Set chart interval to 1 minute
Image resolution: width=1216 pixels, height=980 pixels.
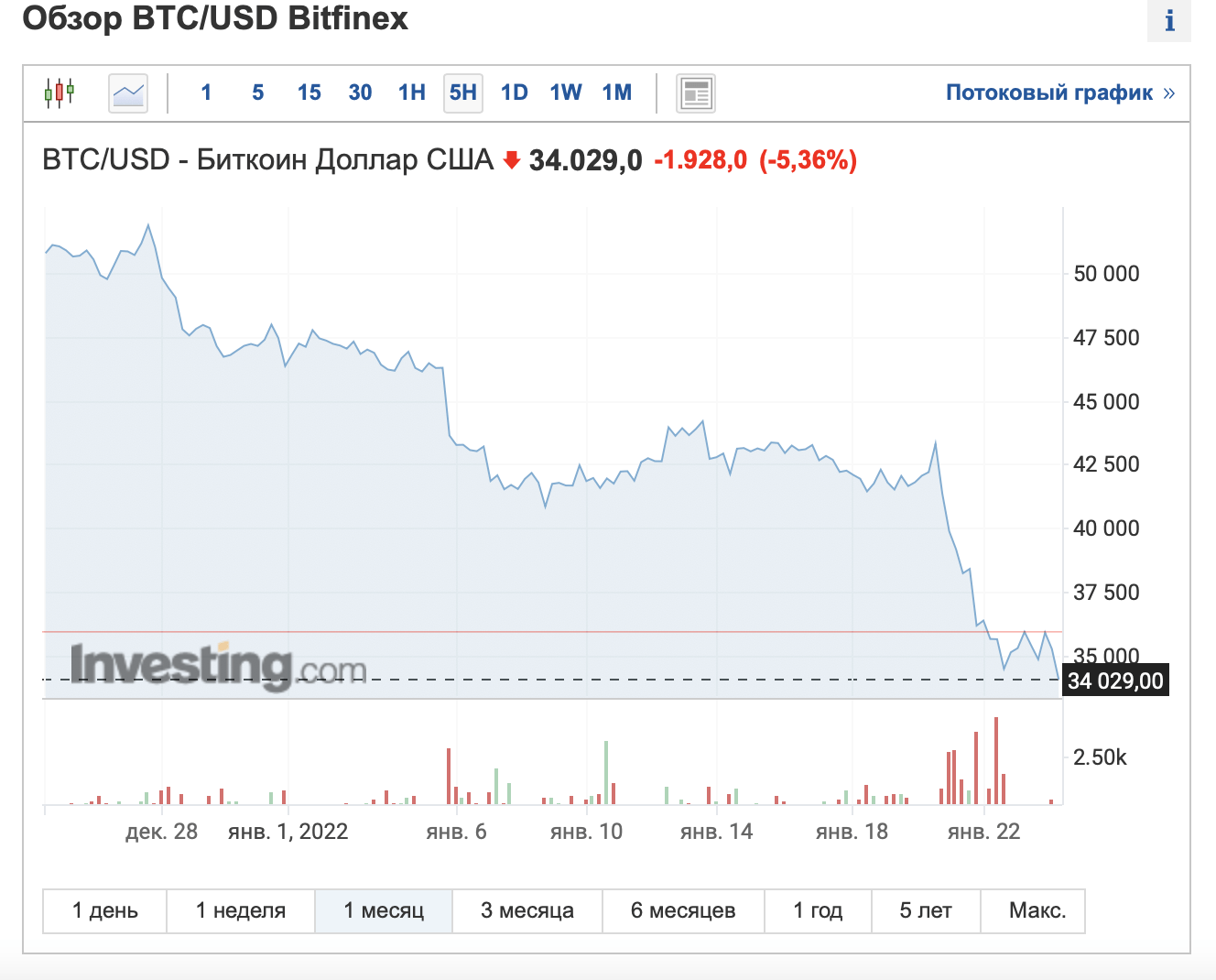click(206, 93)
